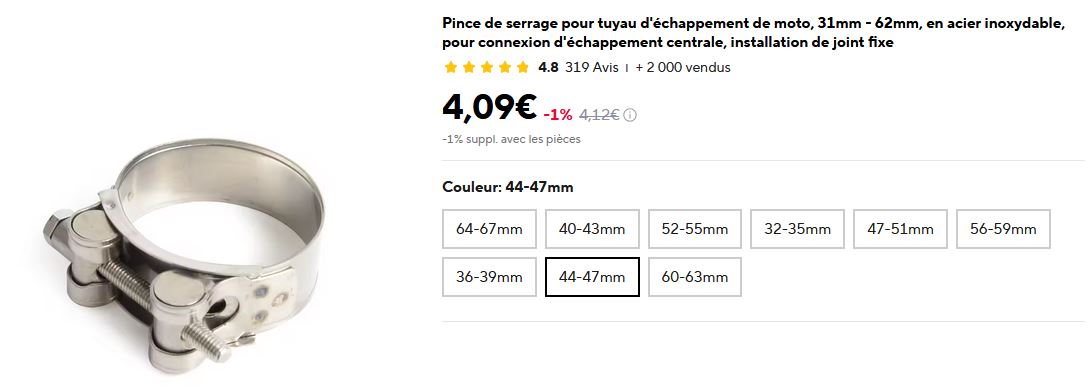Open the stainless steel clamp product image
Viewport: 1092px width, 391px height.
point(184,255)
